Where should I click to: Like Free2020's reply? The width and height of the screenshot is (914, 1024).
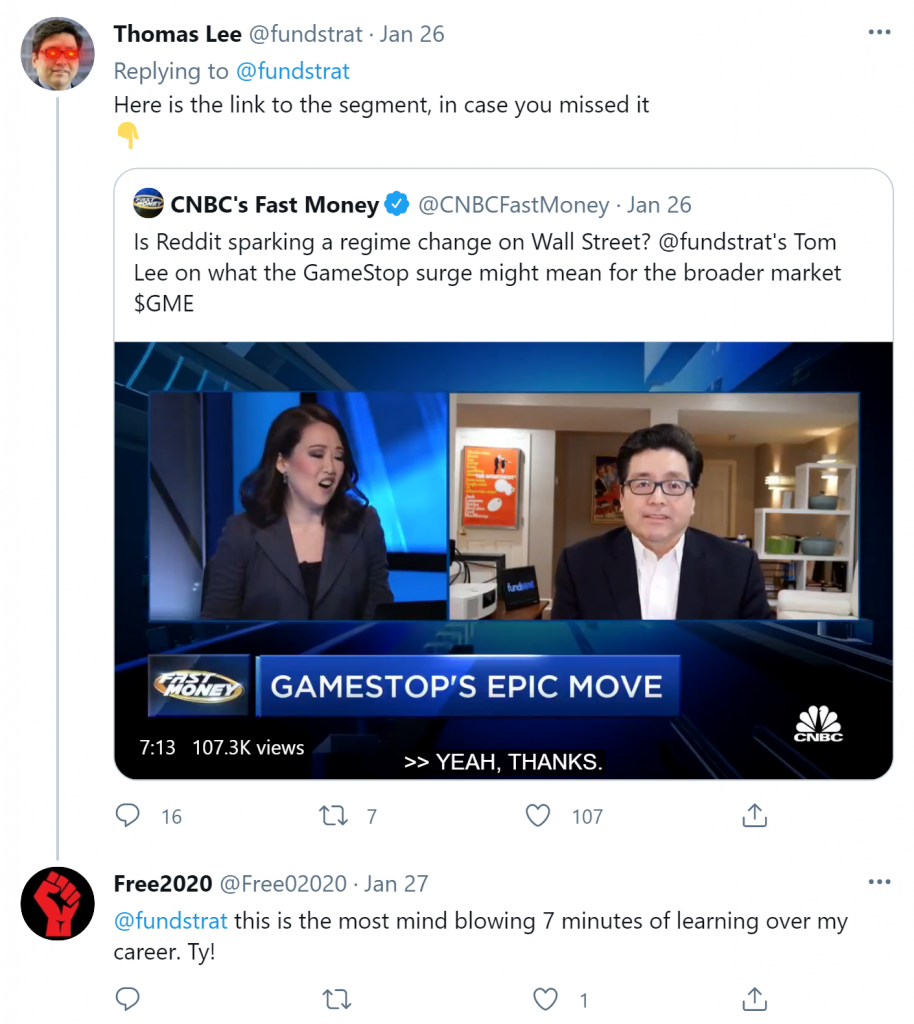pyautogui.click(x=545, y=999)
